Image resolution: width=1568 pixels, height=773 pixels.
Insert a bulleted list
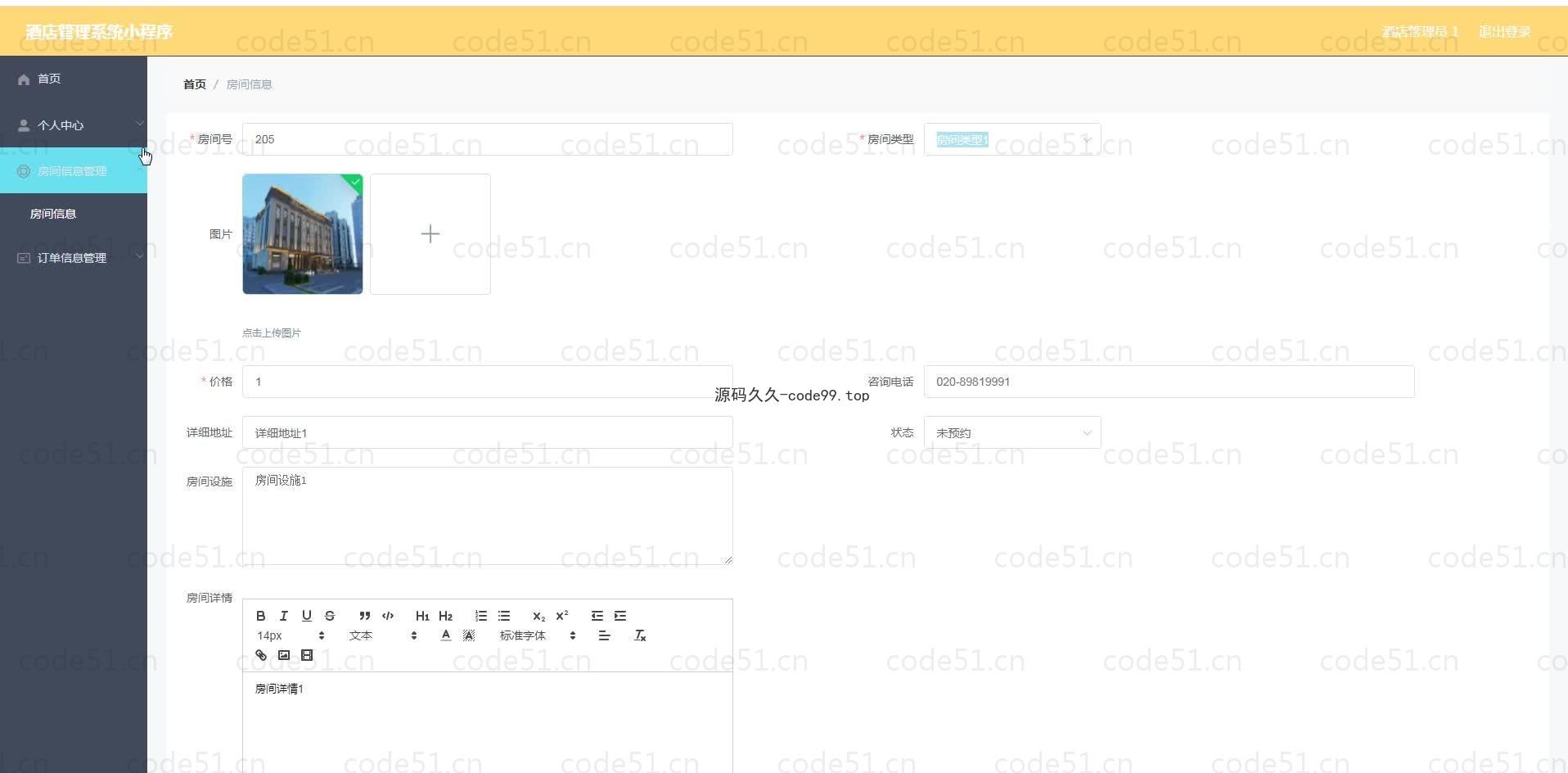(x=504, y=616)
